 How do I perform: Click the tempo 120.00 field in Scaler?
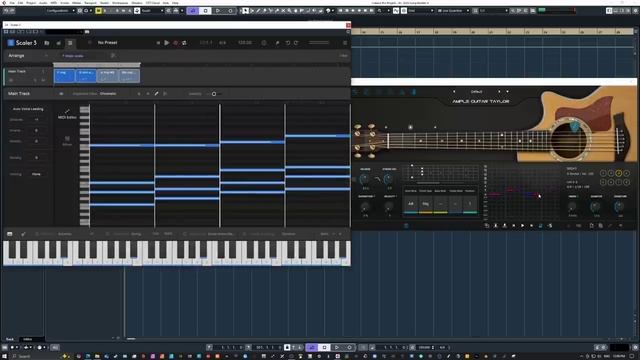click(245, 42)
